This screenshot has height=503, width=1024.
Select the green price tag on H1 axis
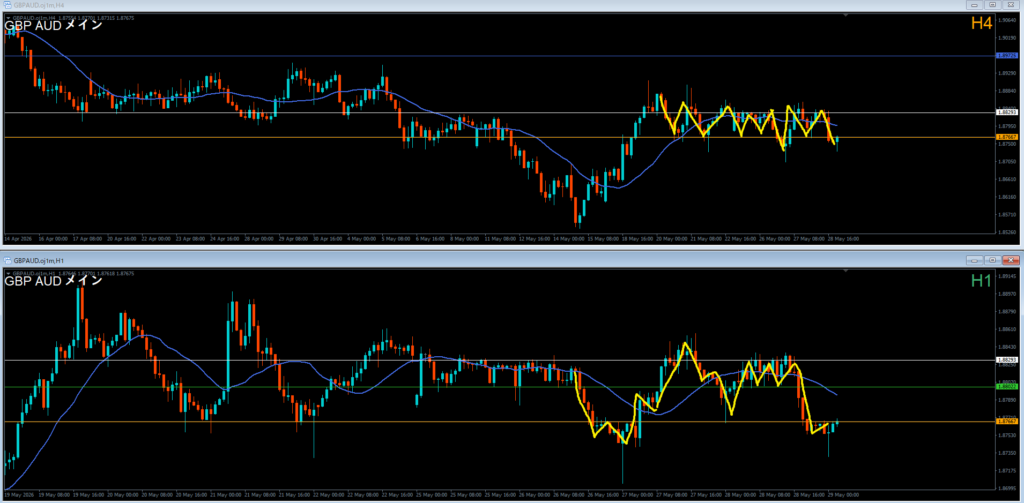(1005, 387)
